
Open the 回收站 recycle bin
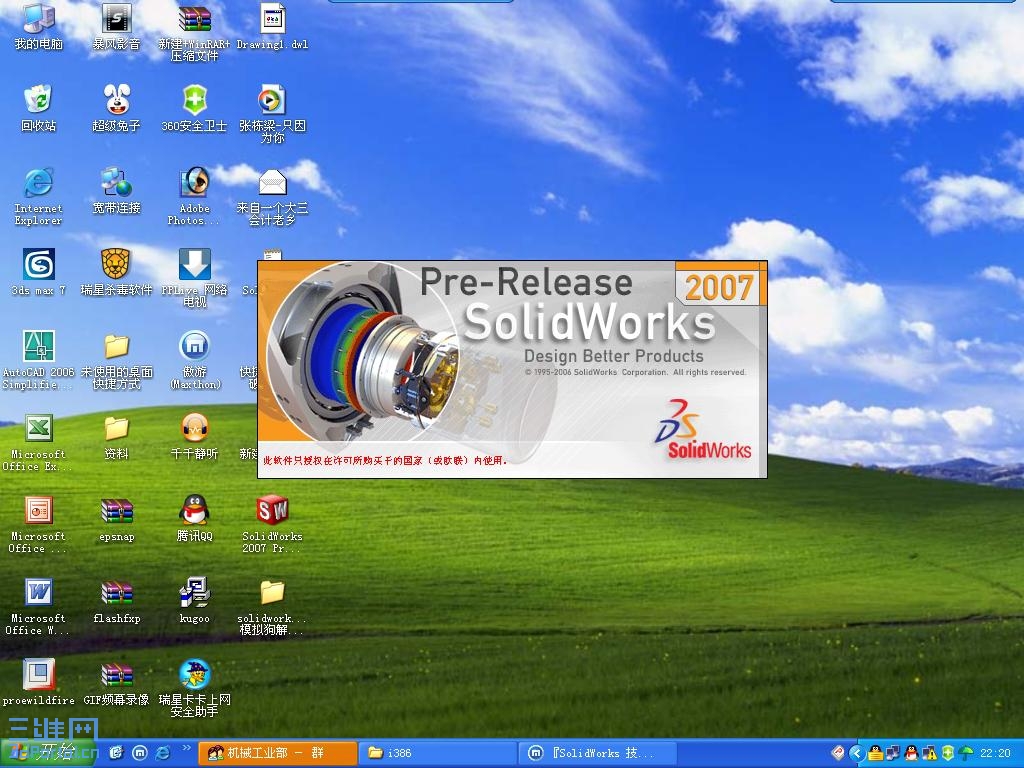click(x=39, y=108)
